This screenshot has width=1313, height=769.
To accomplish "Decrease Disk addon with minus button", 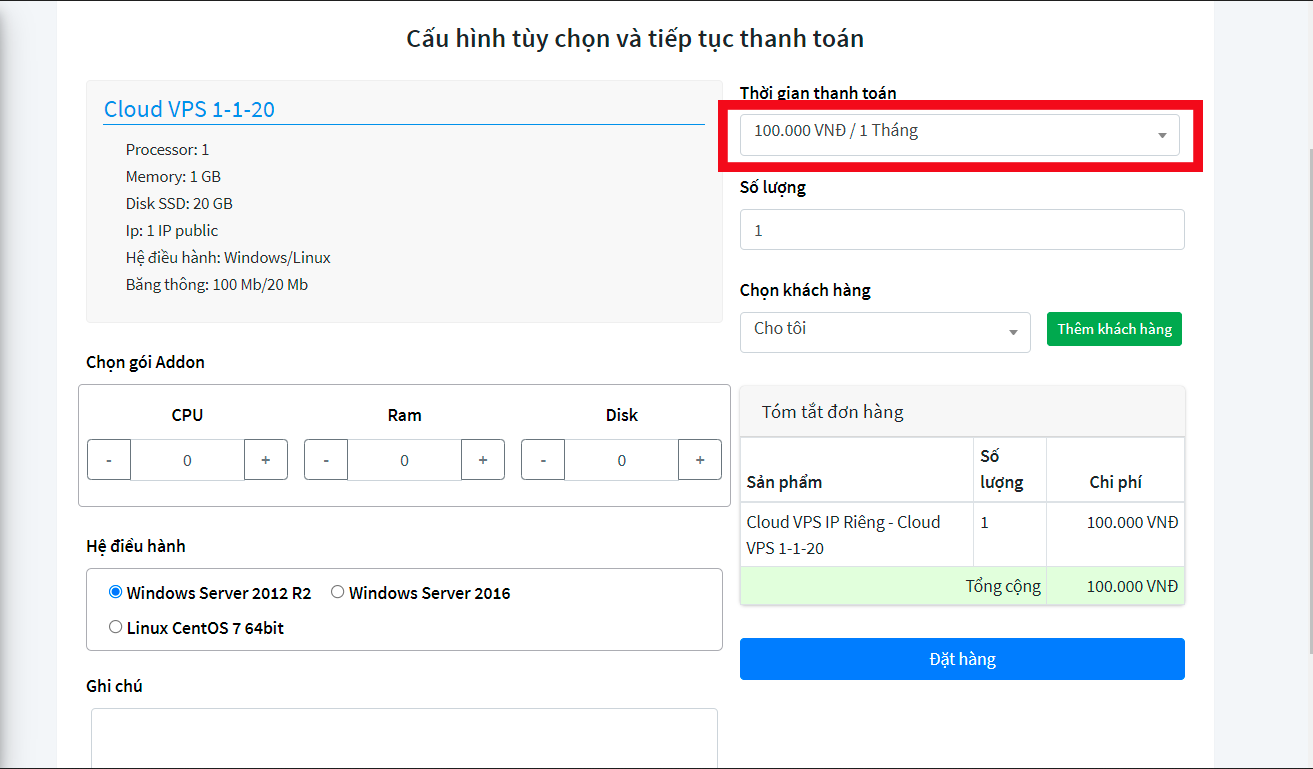I will (x=543, y=460).
